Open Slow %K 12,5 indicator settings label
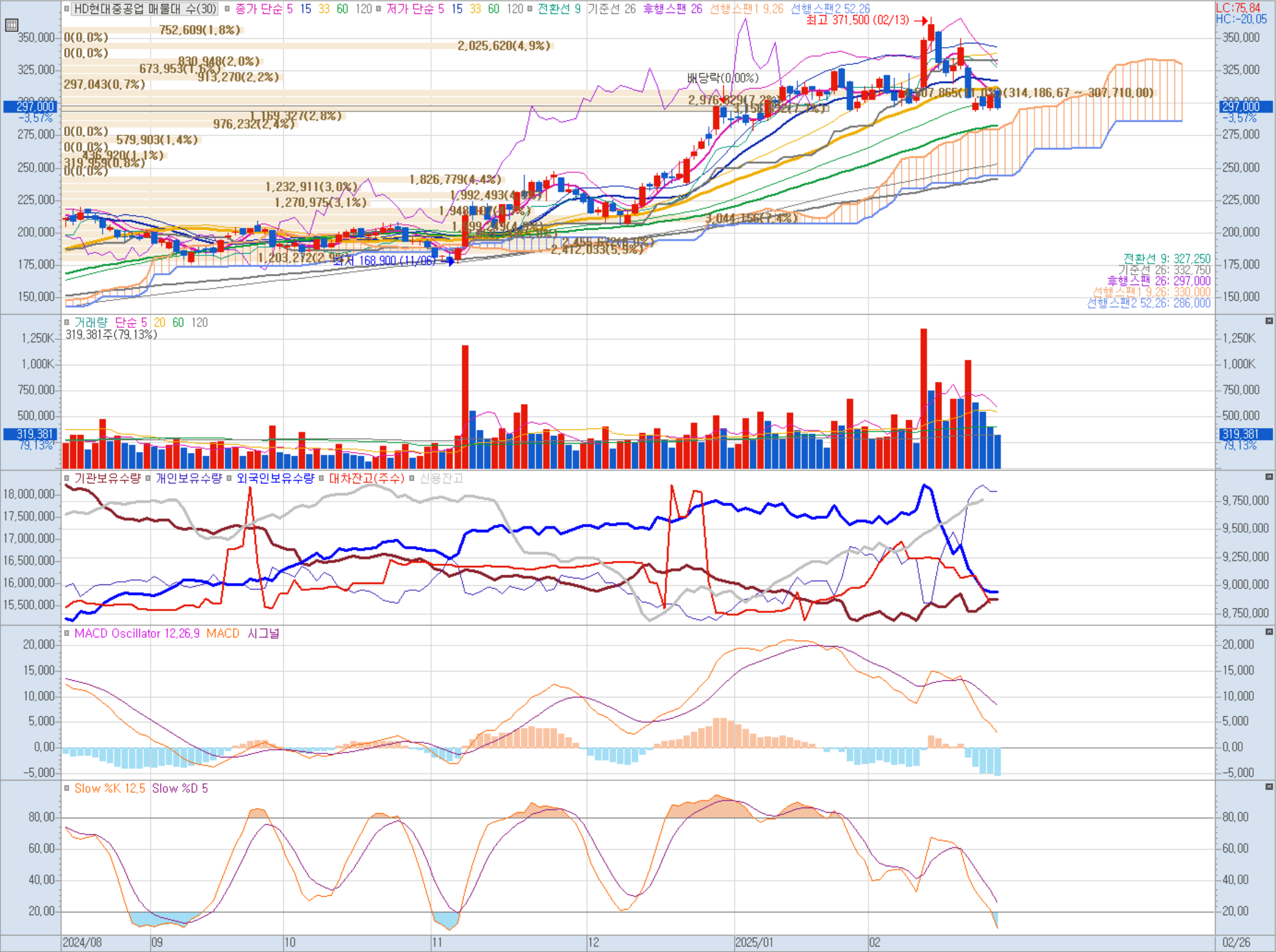The height and width of the screenshot is (952, 1276). click(110, 789)
